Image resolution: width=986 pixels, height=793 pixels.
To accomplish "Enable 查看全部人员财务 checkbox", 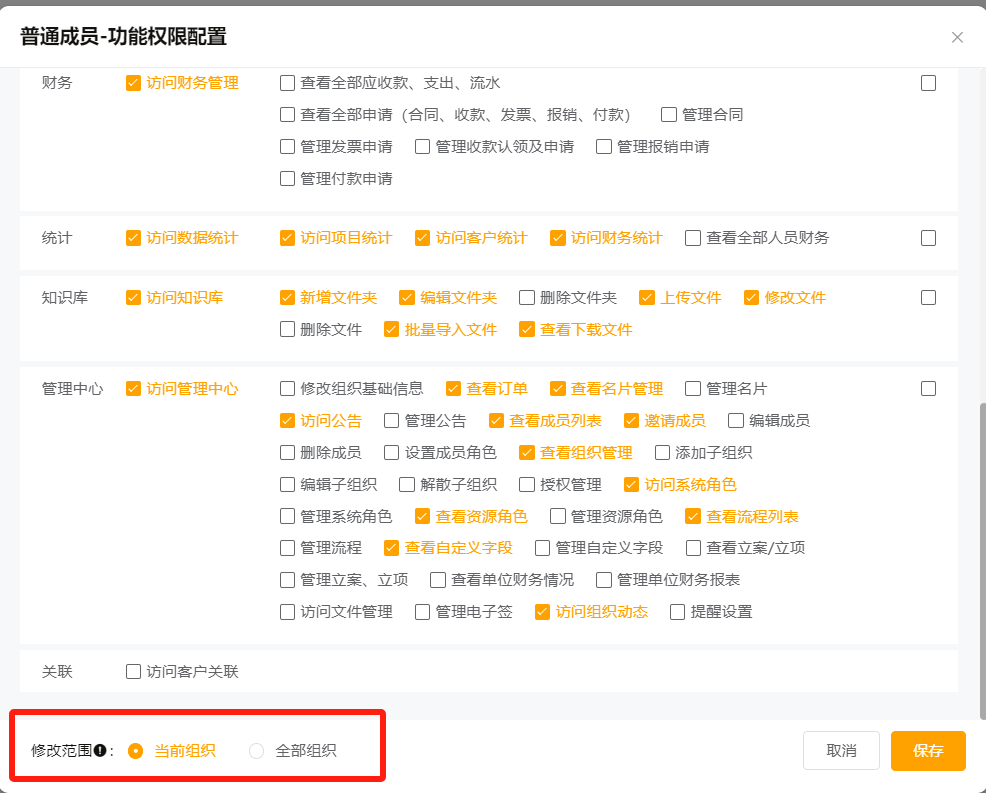I will click(693, 238).
